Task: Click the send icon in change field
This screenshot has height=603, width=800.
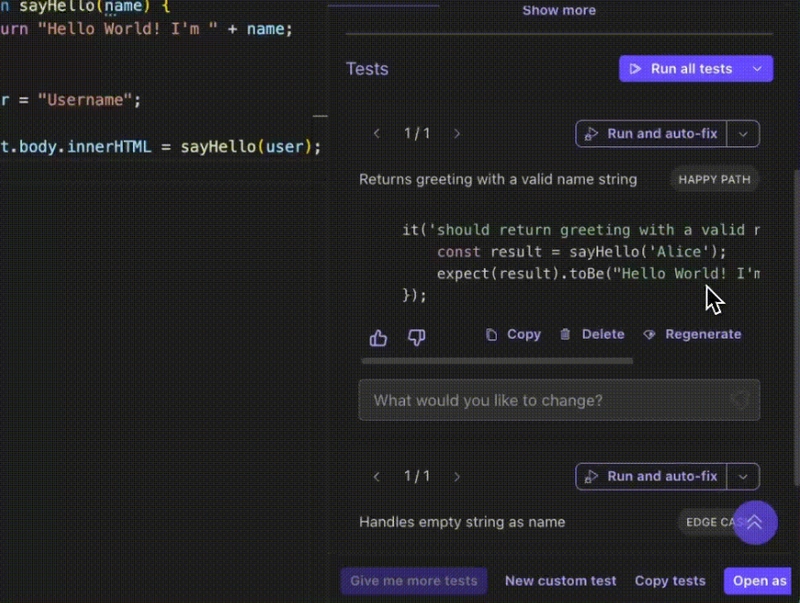Action: pos(739,400)
